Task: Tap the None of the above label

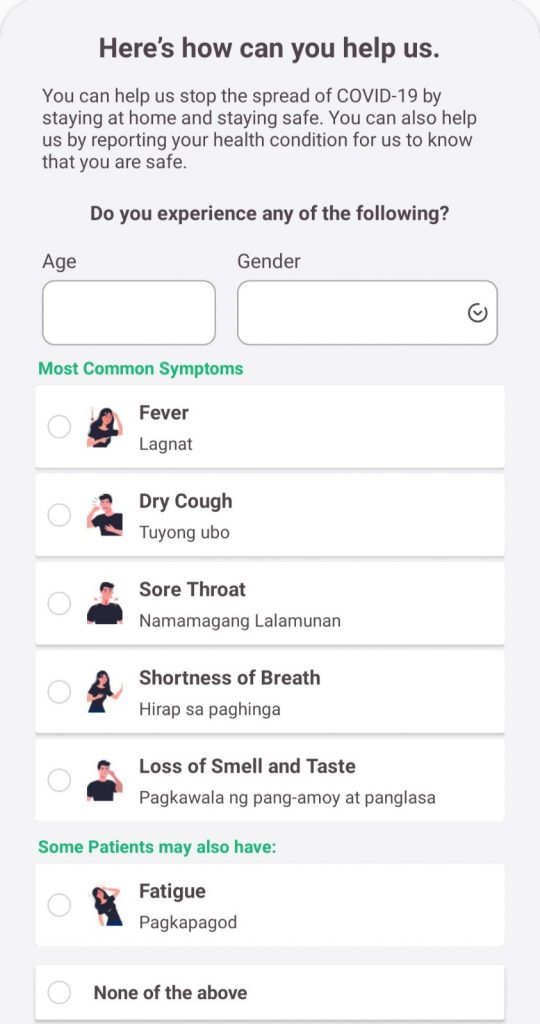Action: [x=170, y=993]
